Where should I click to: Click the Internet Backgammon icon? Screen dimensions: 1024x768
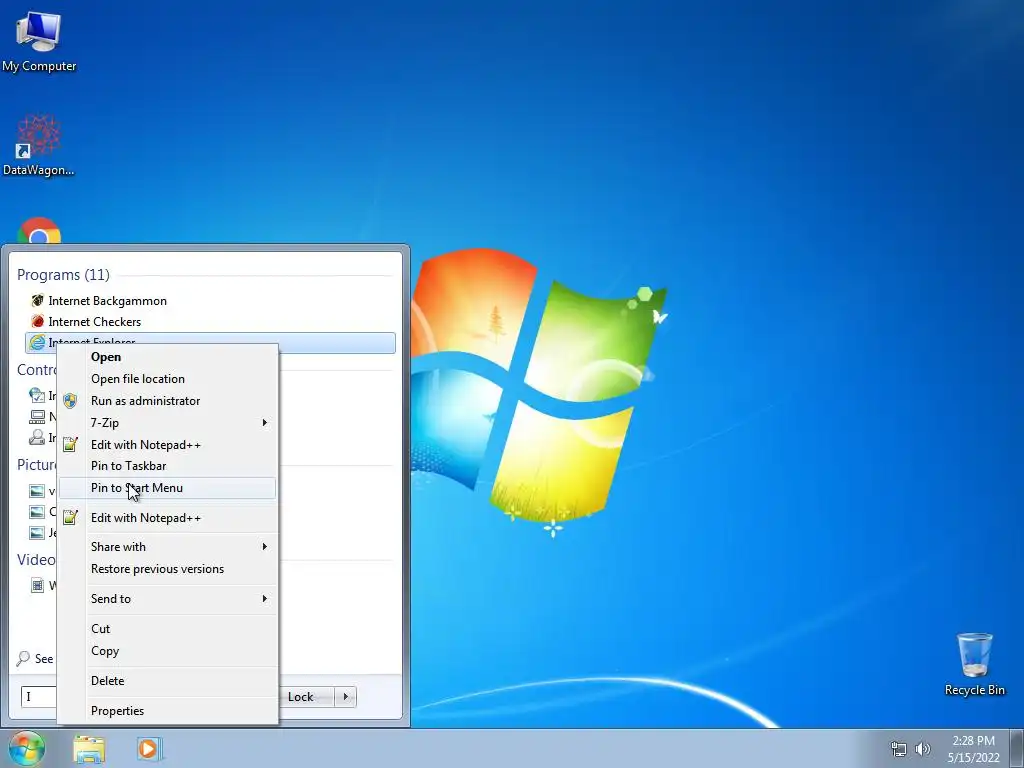tap(37, 300)
